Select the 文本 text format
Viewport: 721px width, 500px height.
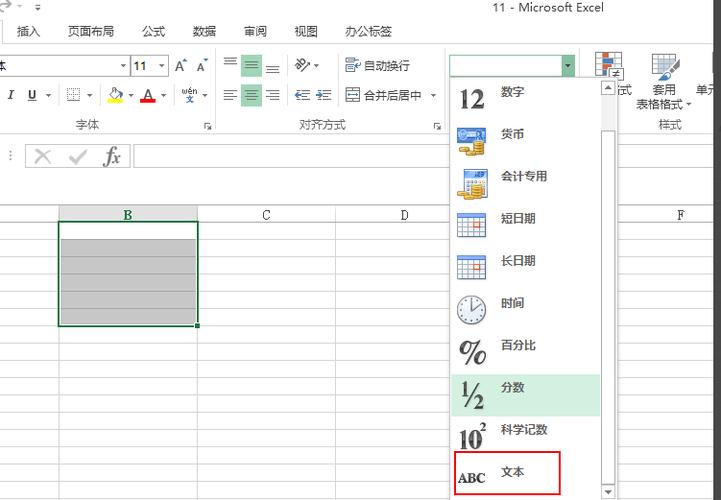click(x=507, y=473)
